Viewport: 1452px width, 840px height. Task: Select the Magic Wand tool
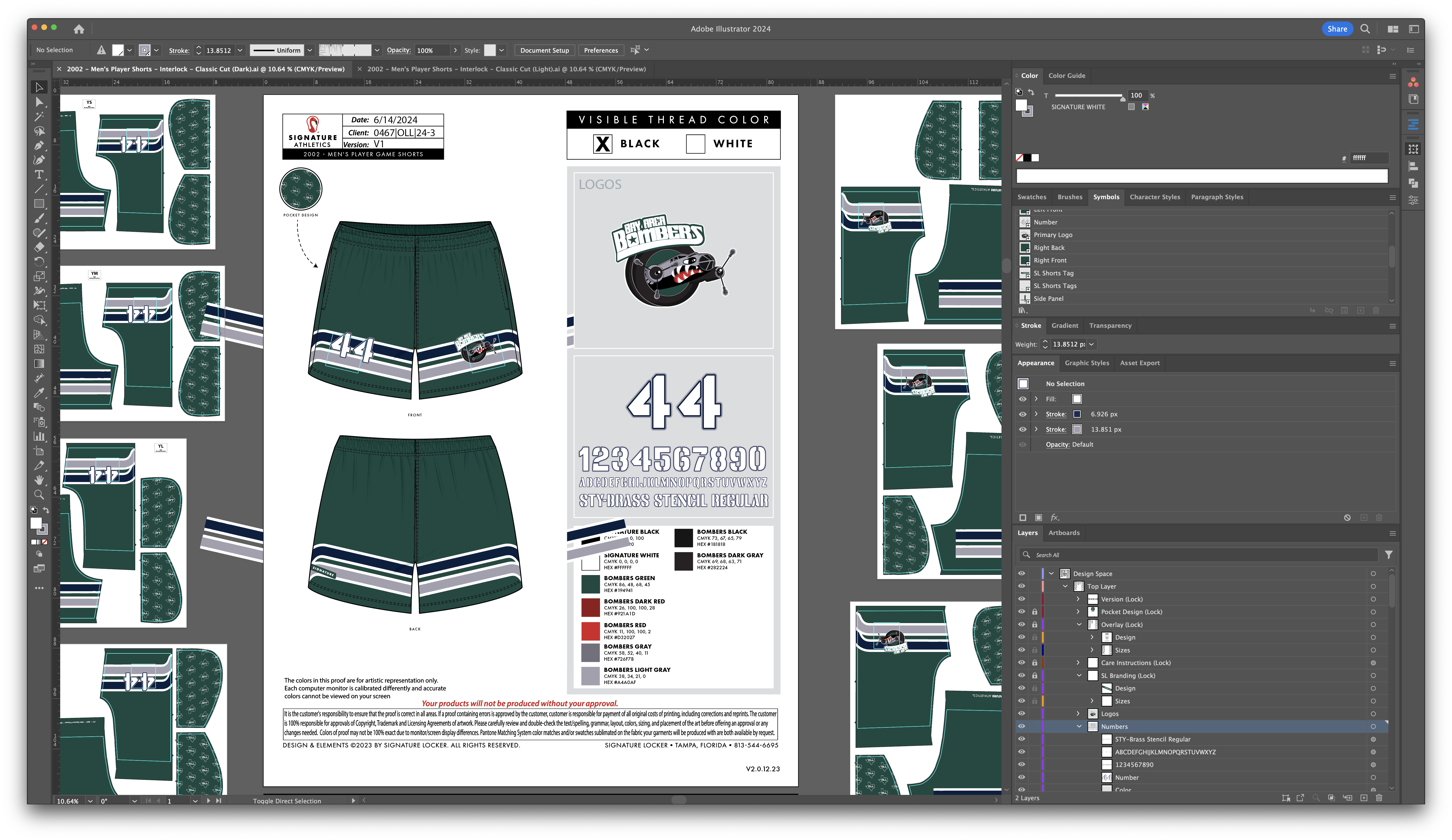39,116
